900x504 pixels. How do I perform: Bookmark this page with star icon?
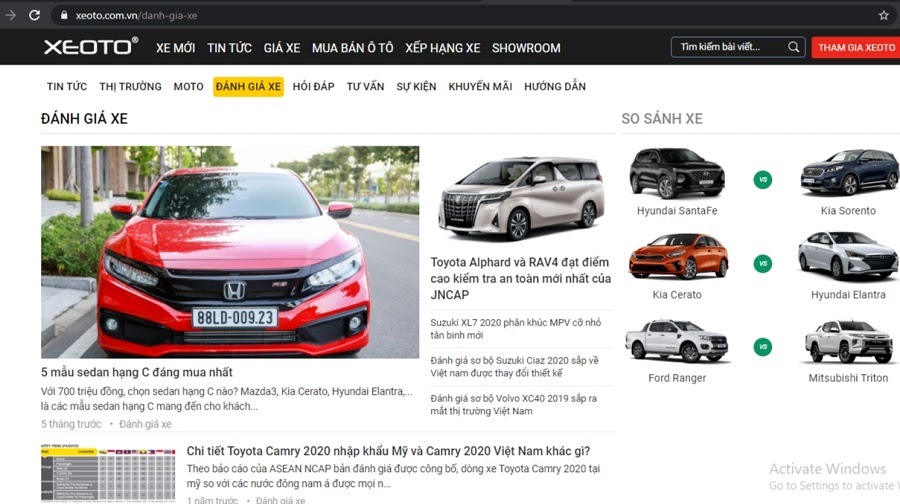[883, 15]
